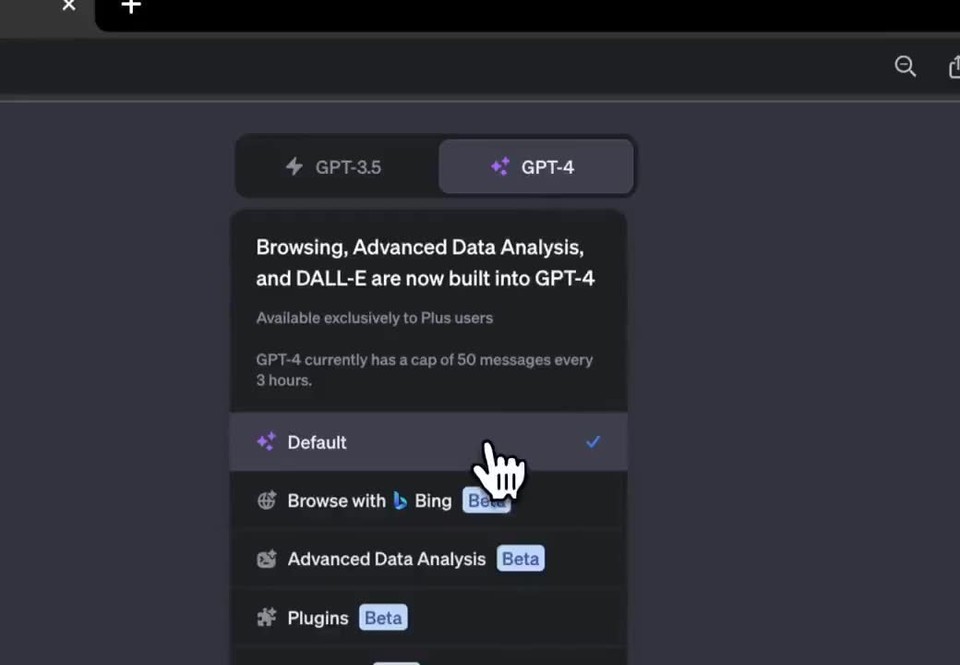This screenshot has width=960, height=665.
Task: Click the Advanced Data Analysis chart icon
Action: 266,558
